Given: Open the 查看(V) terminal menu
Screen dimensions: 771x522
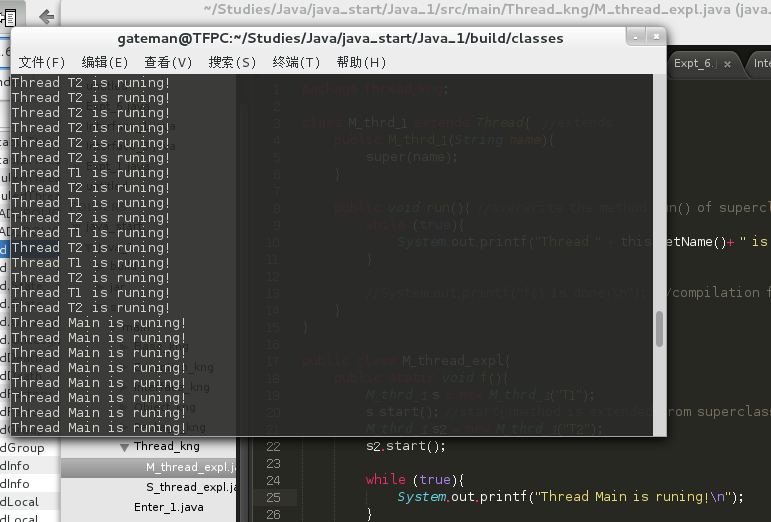Looking at the screenshot, I should click(168, 62).
